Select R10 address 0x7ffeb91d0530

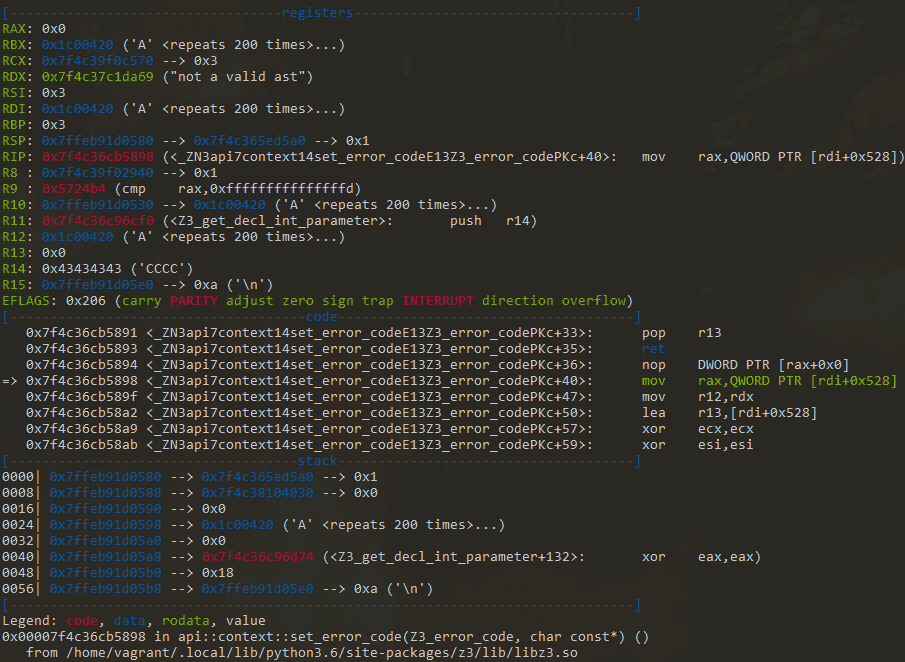[x=98, y=205]
